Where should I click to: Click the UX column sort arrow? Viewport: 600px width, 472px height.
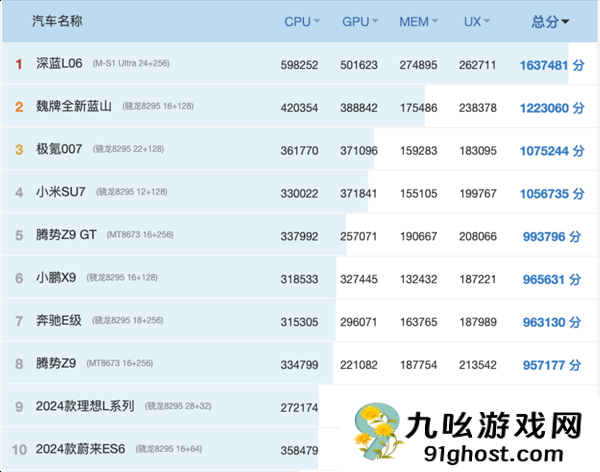pos(489,21)
